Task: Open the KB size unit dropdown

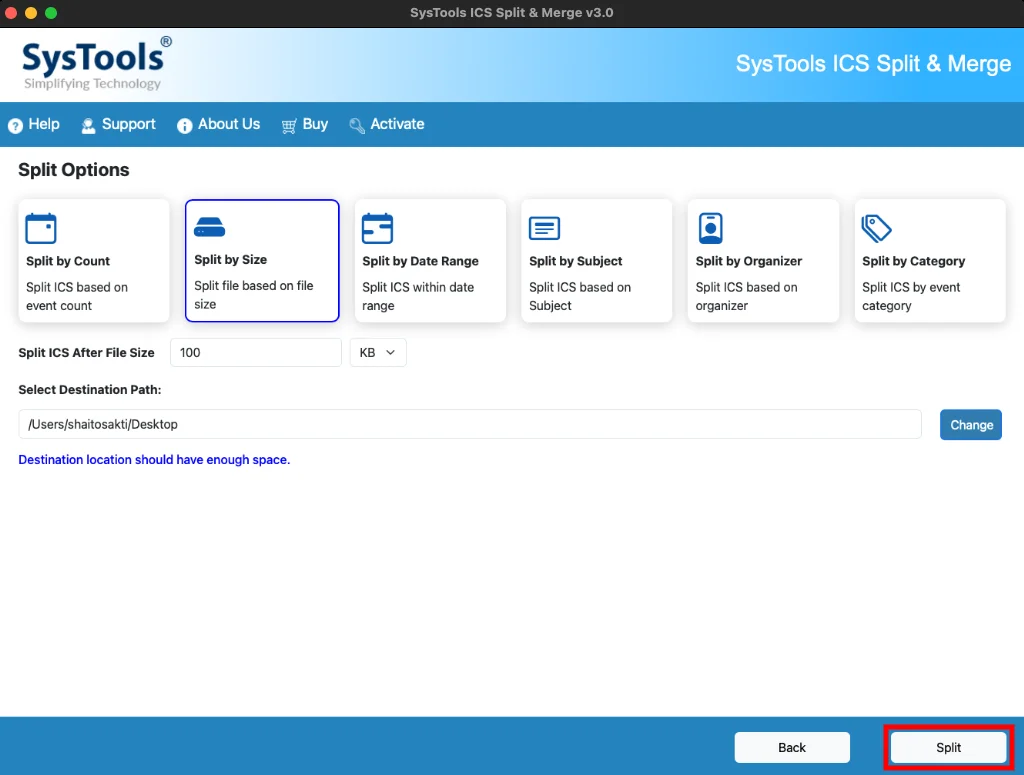Action: pos(378,353)
